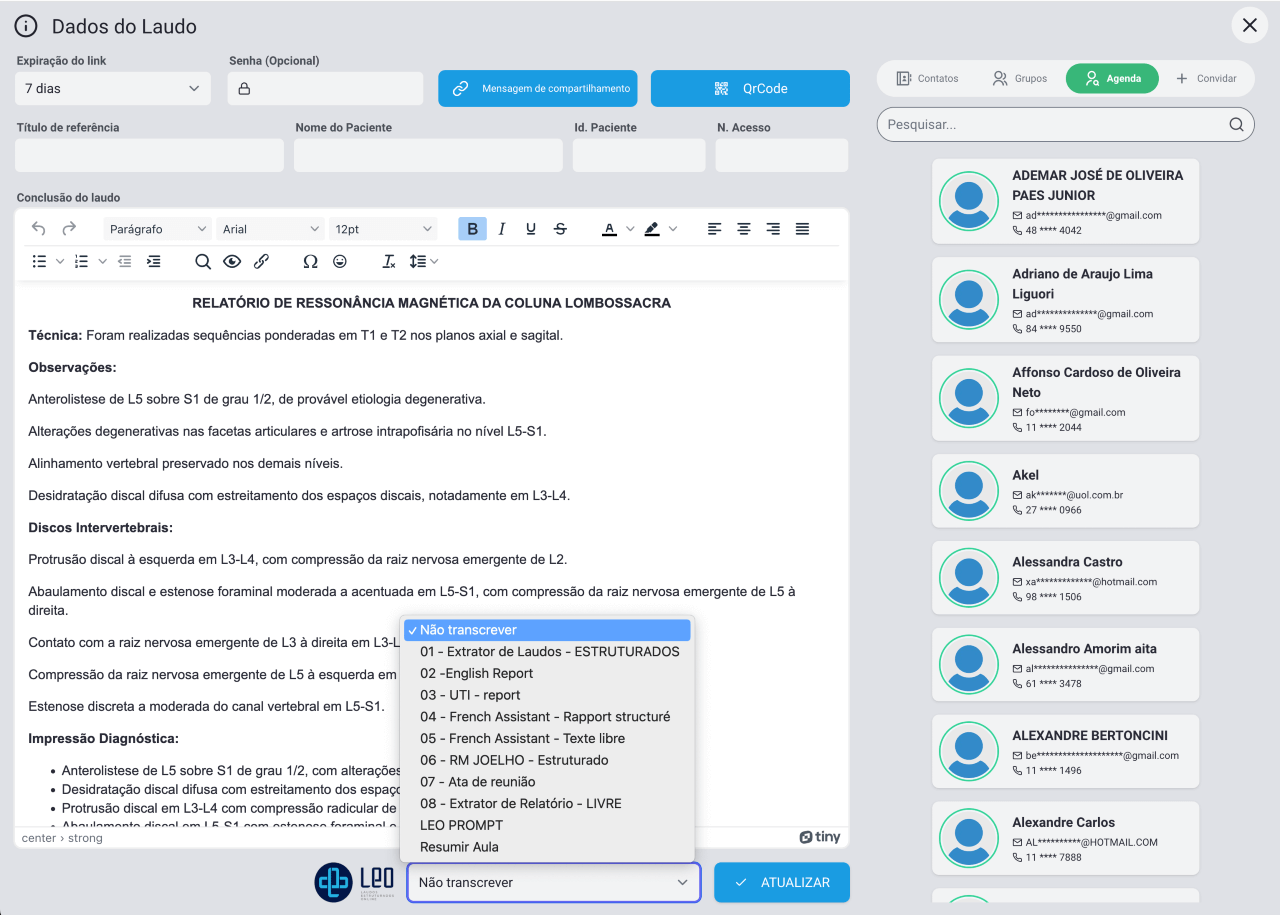This screenshot has width=1280, height=915.
Task: Click the ATUALIZAR button
Action: pyautogui.click(x=782, y=883)
